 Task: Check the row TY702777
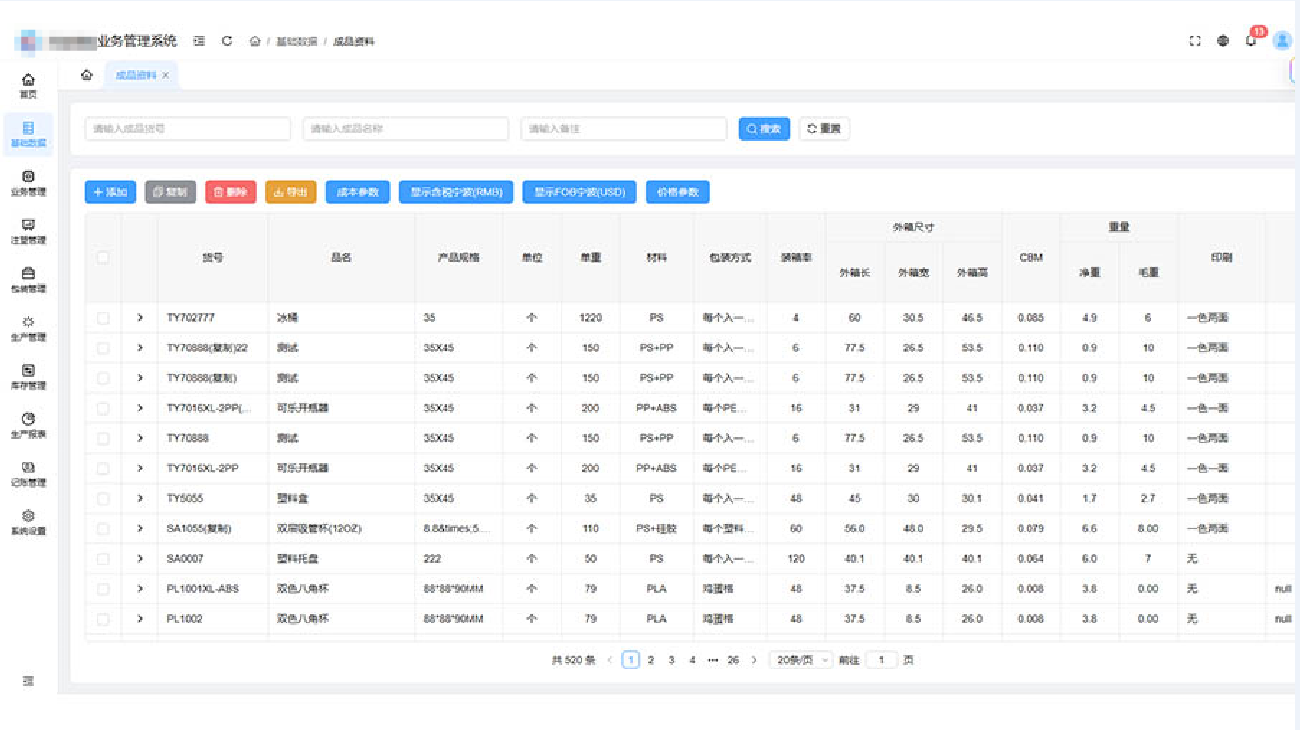click(x=103, y=318)
